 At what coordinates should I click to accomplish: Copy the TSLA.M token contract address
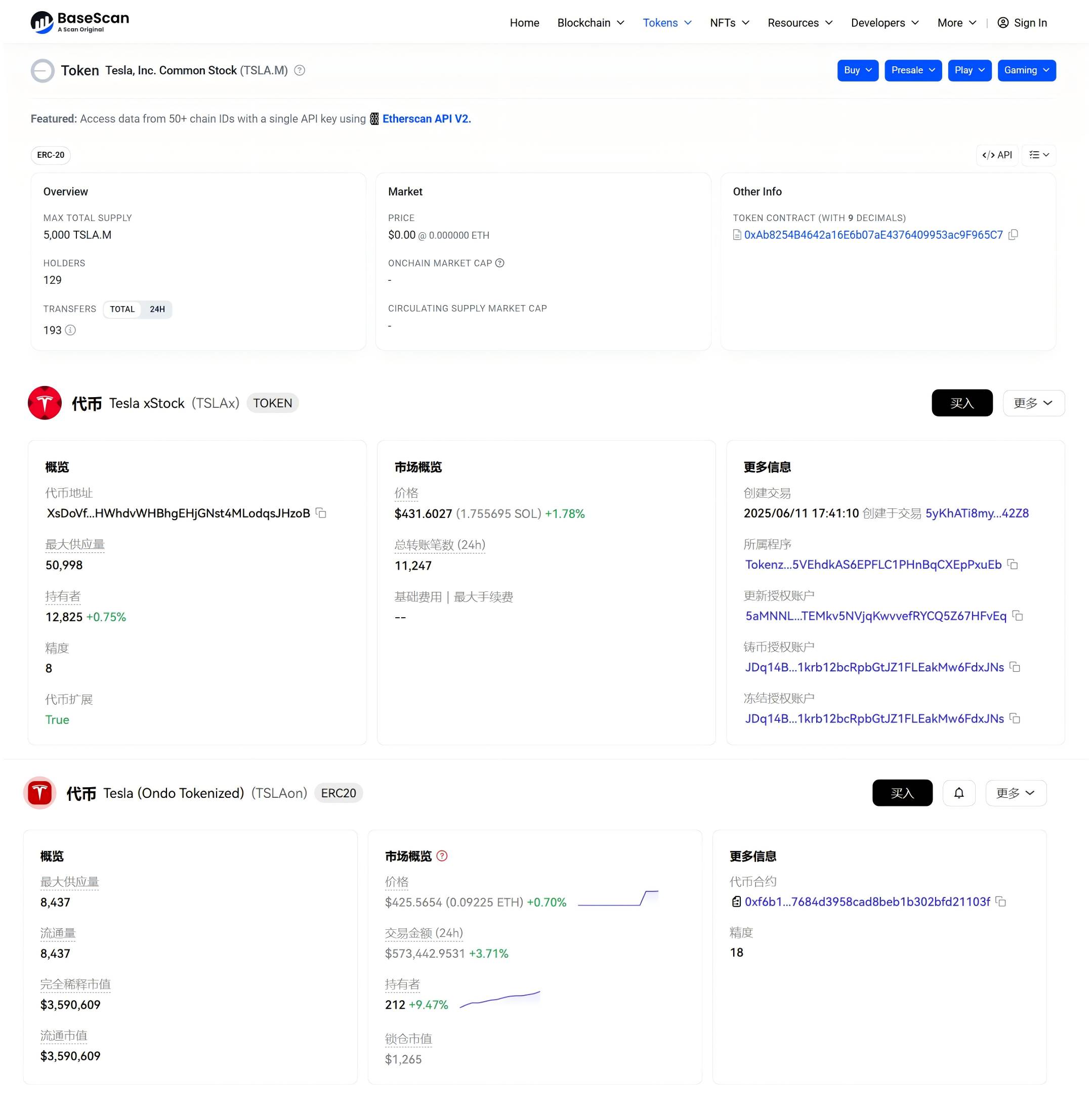pyautogui.click(x=1014, y=234)
